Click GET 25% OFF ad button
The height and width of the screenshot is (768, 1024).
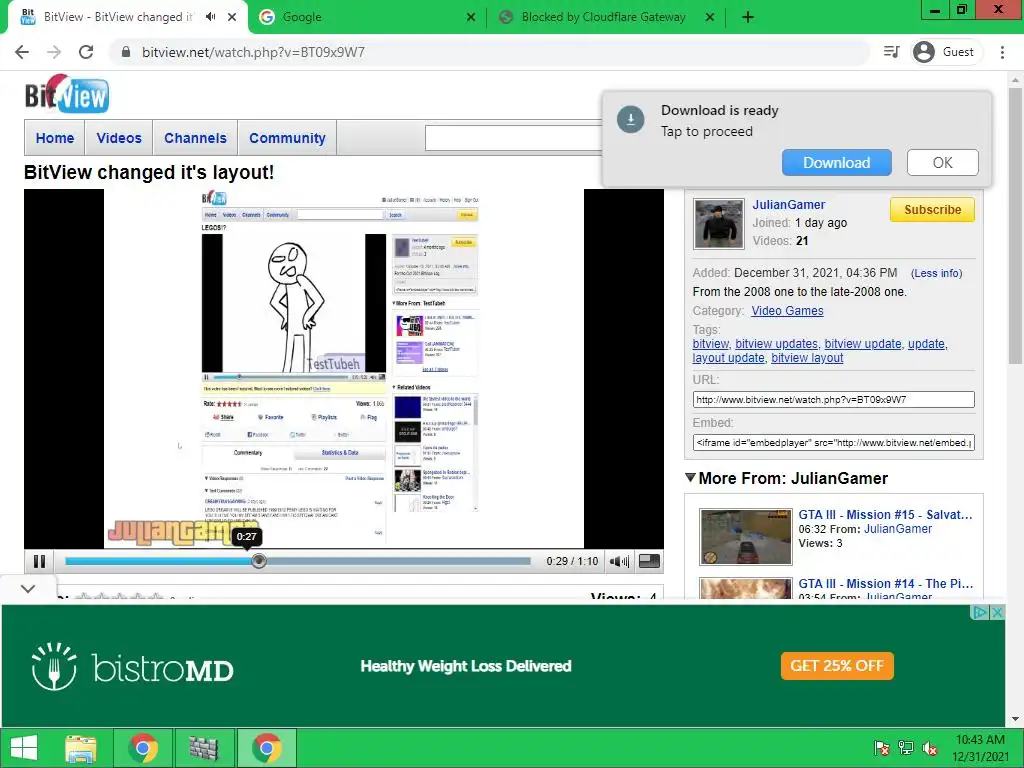coord(837,665)
